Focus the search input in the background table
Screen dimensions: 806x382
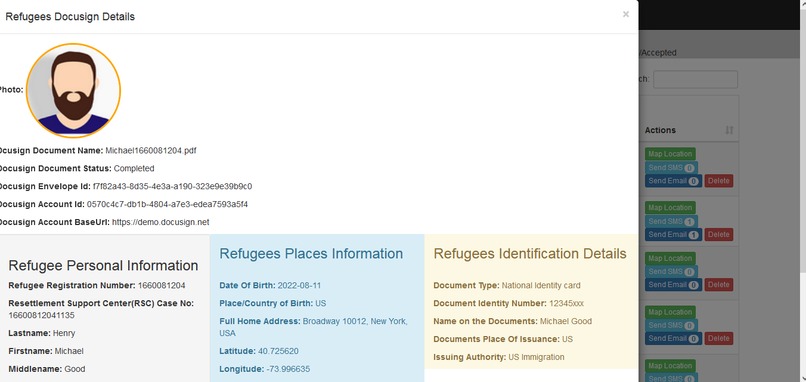(x=695, y=79)
